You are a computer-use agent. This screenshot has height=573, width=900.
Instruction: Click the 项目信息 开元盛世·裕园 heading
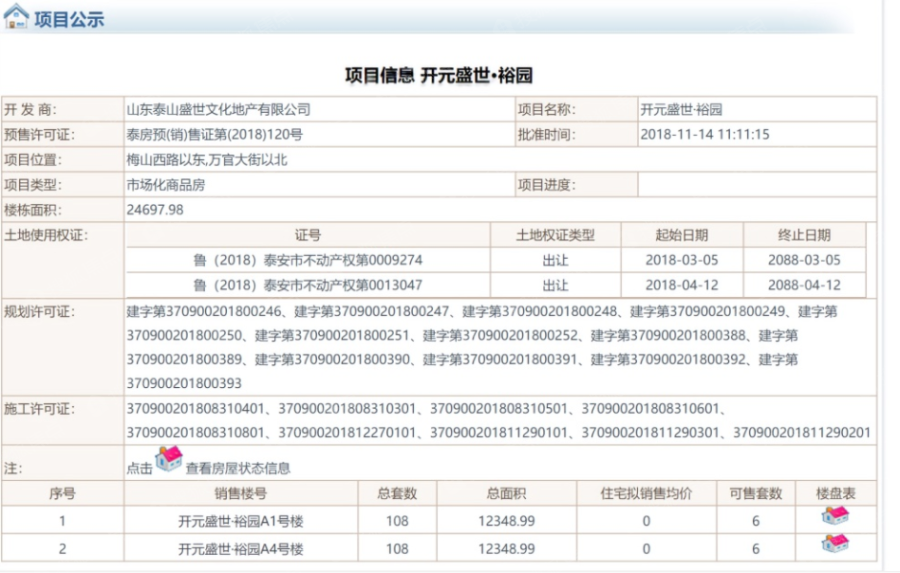438,75
